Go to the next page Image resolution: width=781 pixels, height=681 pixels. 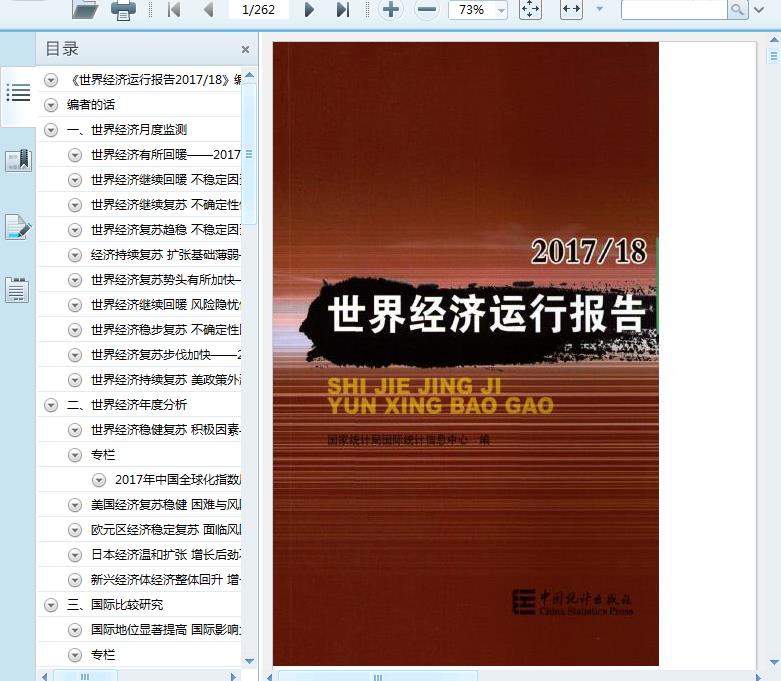tap(309, 9)
